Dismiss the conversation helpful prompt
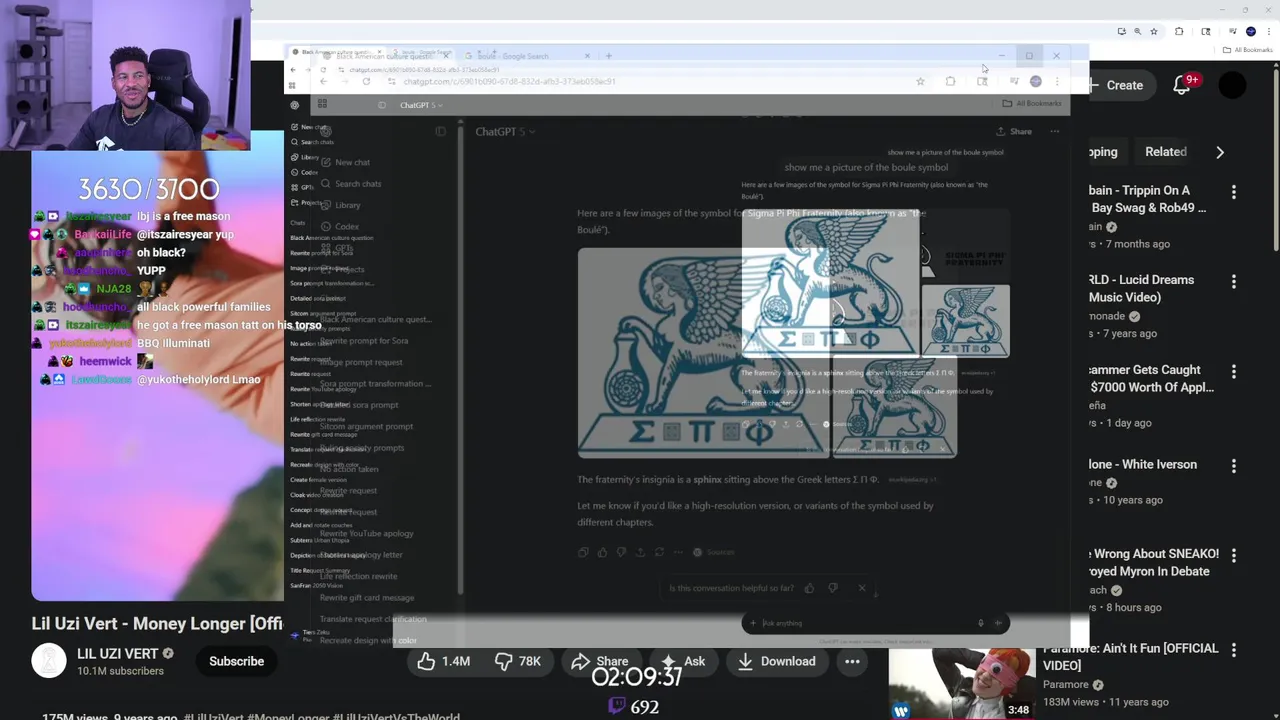This screenshot has width=1280, height=720. click(x=862, y=588)
